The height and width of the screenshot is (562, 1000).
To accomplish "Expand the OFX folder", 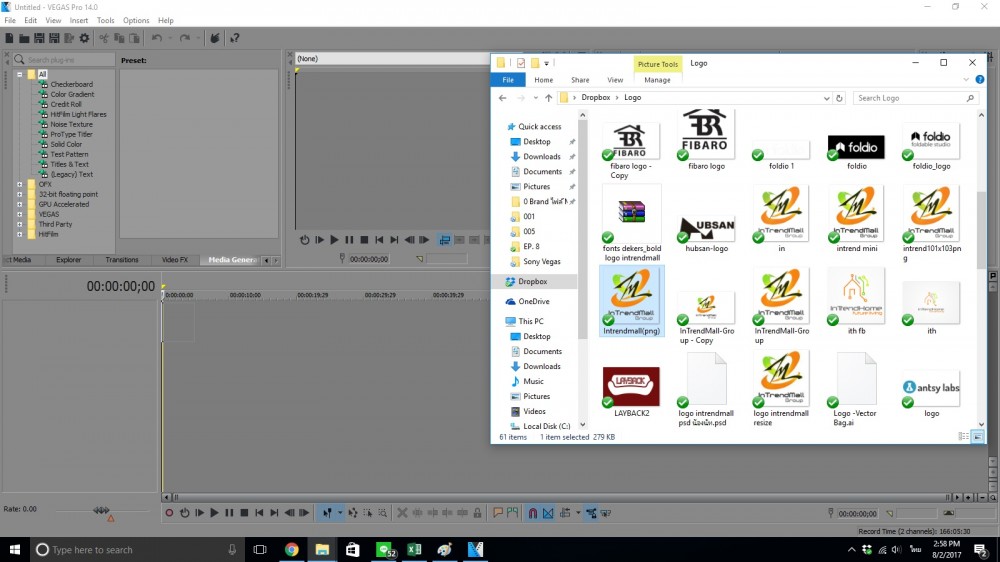I will [20, 184].
